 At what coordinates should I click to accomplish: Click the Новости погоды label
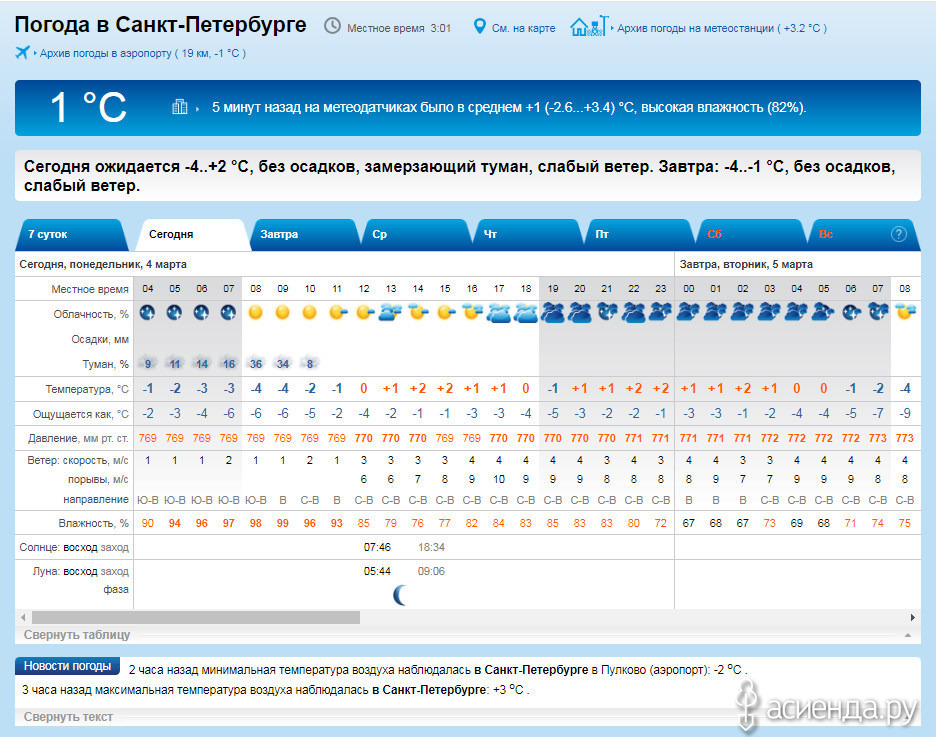pos(67,666)
